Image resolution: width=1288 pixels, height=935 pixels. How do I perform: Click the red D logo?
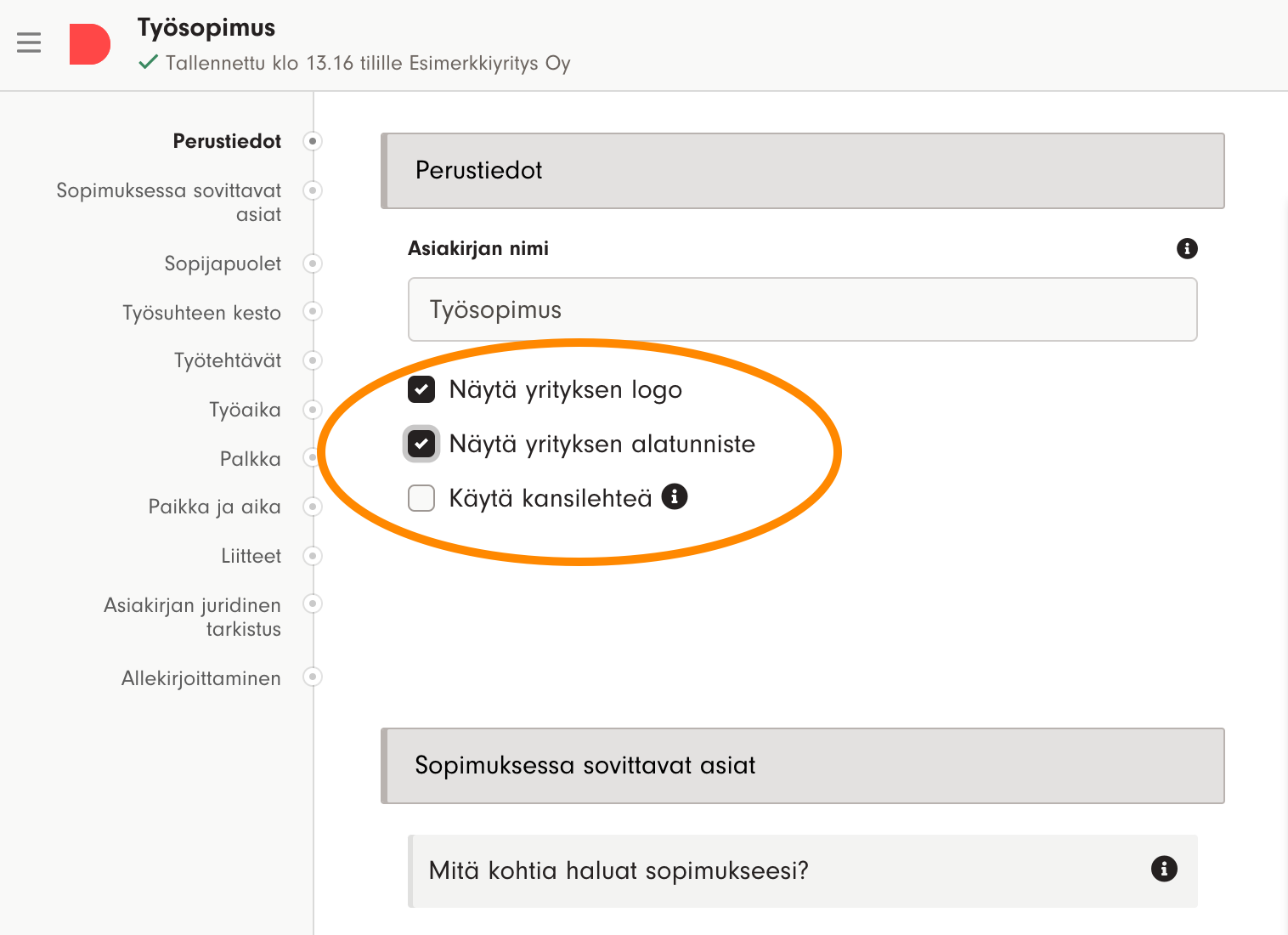pos(89,44)
